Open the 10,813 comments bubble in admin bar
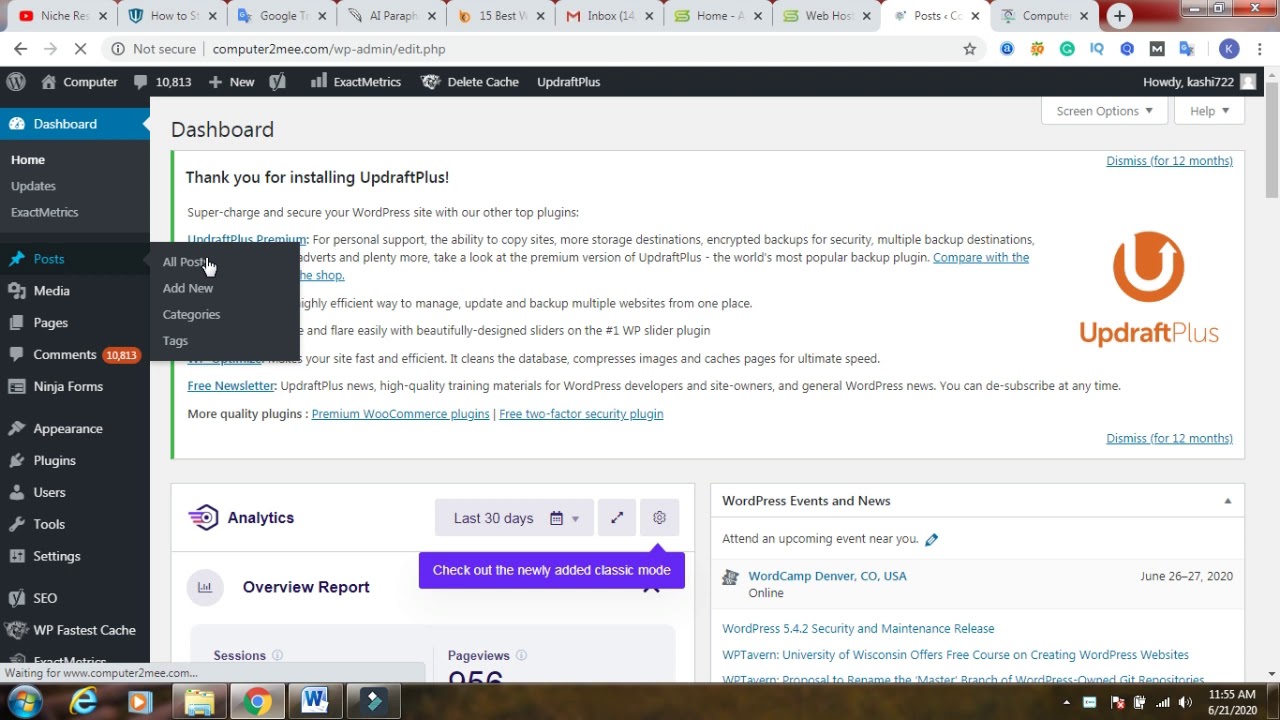The image size is (1280, 720). 162,82
